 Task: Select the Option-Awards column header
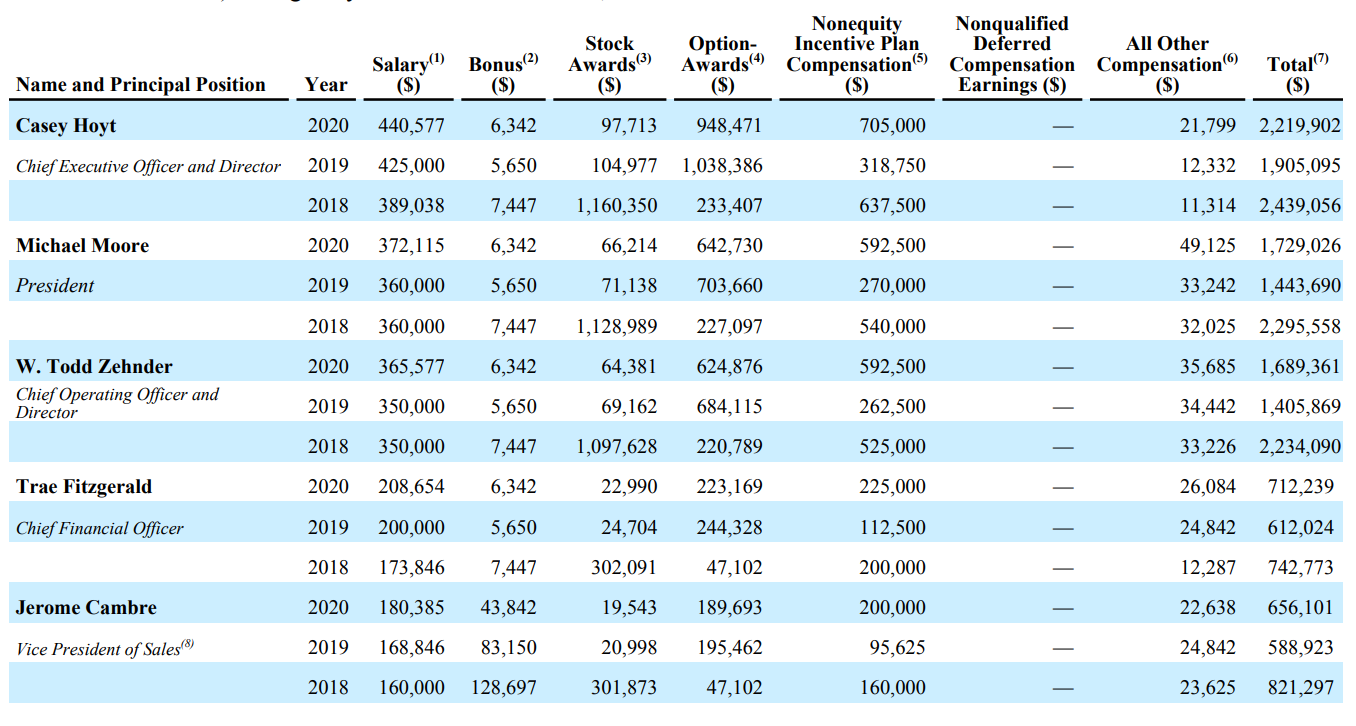point(722,64)
